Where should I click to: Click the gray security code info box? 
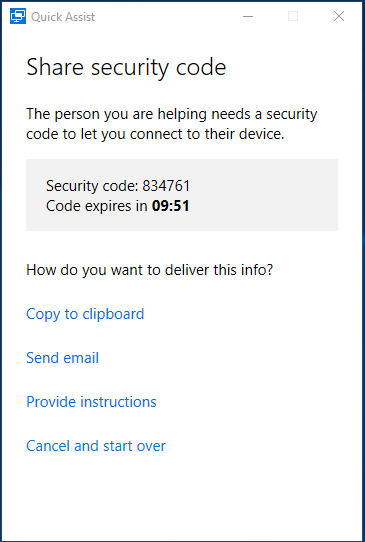182,195
